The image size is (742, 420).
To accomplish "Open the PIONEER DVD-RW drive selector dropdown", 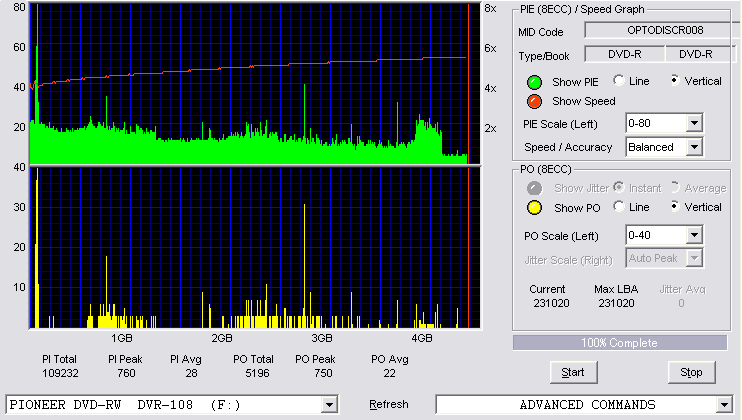I will pyautogui.click(x=329, y=405).
